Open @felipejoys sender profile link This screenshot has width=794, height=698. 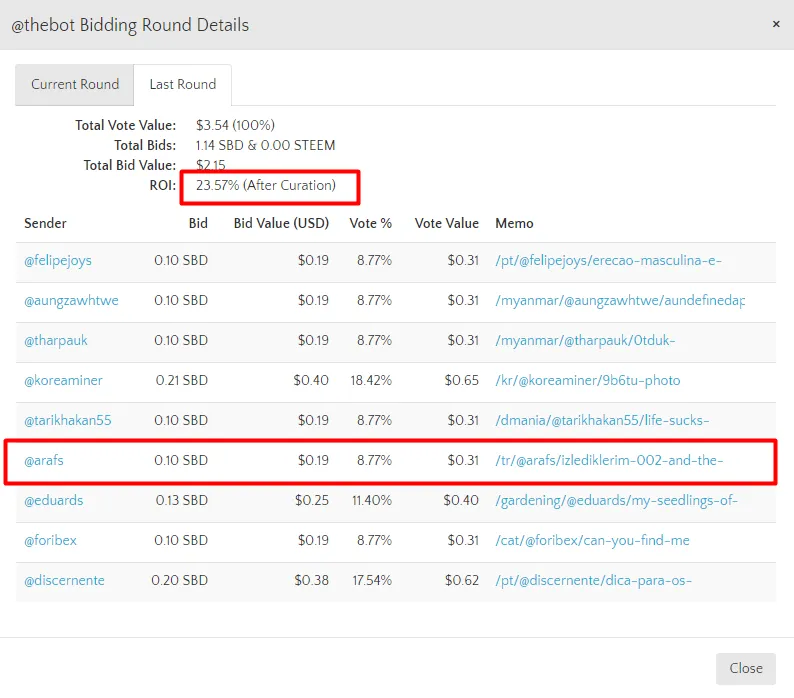click(58, 260)
